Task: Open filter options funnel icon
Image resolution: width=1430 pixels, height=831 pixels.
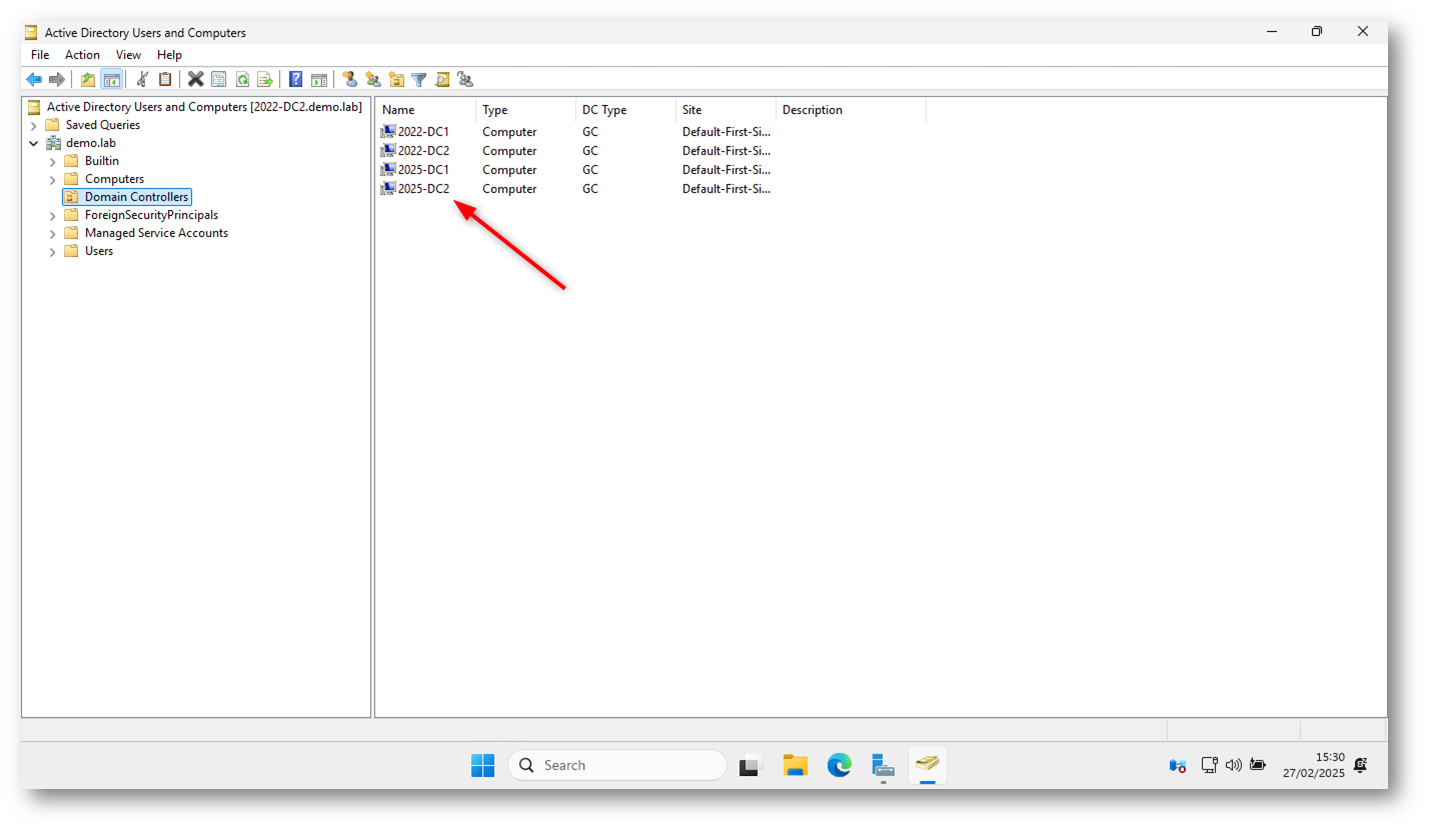Action: pyautogui.click(x=419, y=79)
